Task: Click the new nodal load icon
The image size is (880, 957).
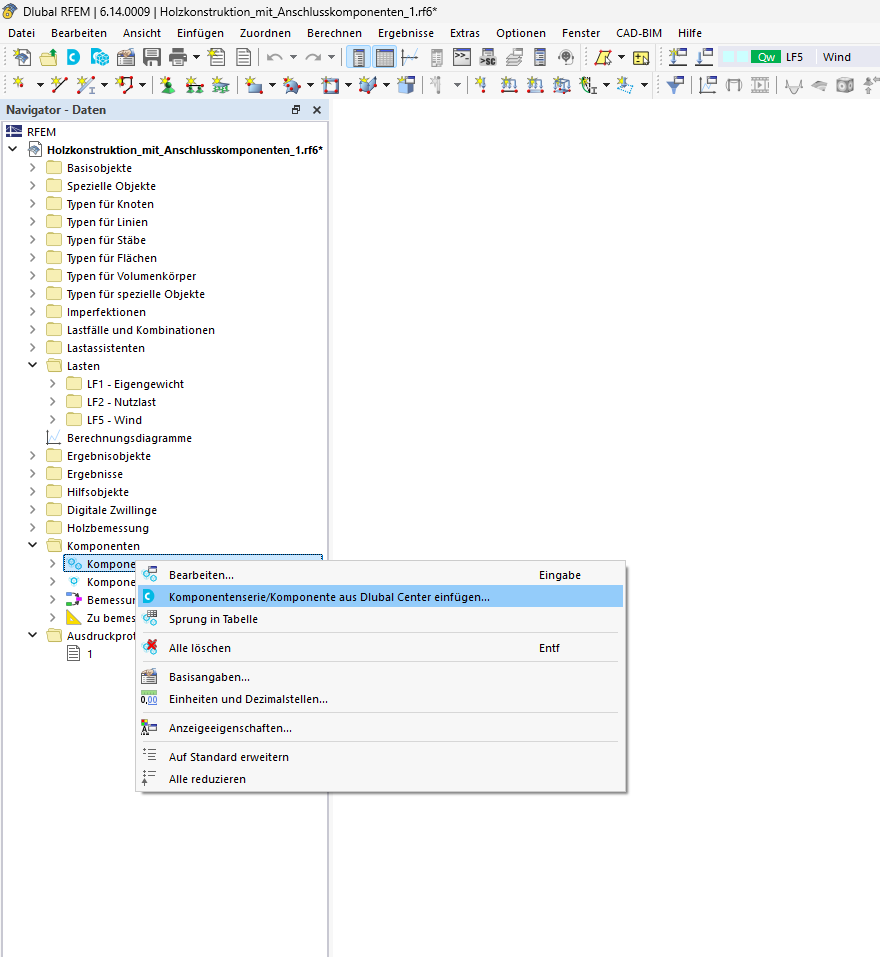Action: (481, 84)
